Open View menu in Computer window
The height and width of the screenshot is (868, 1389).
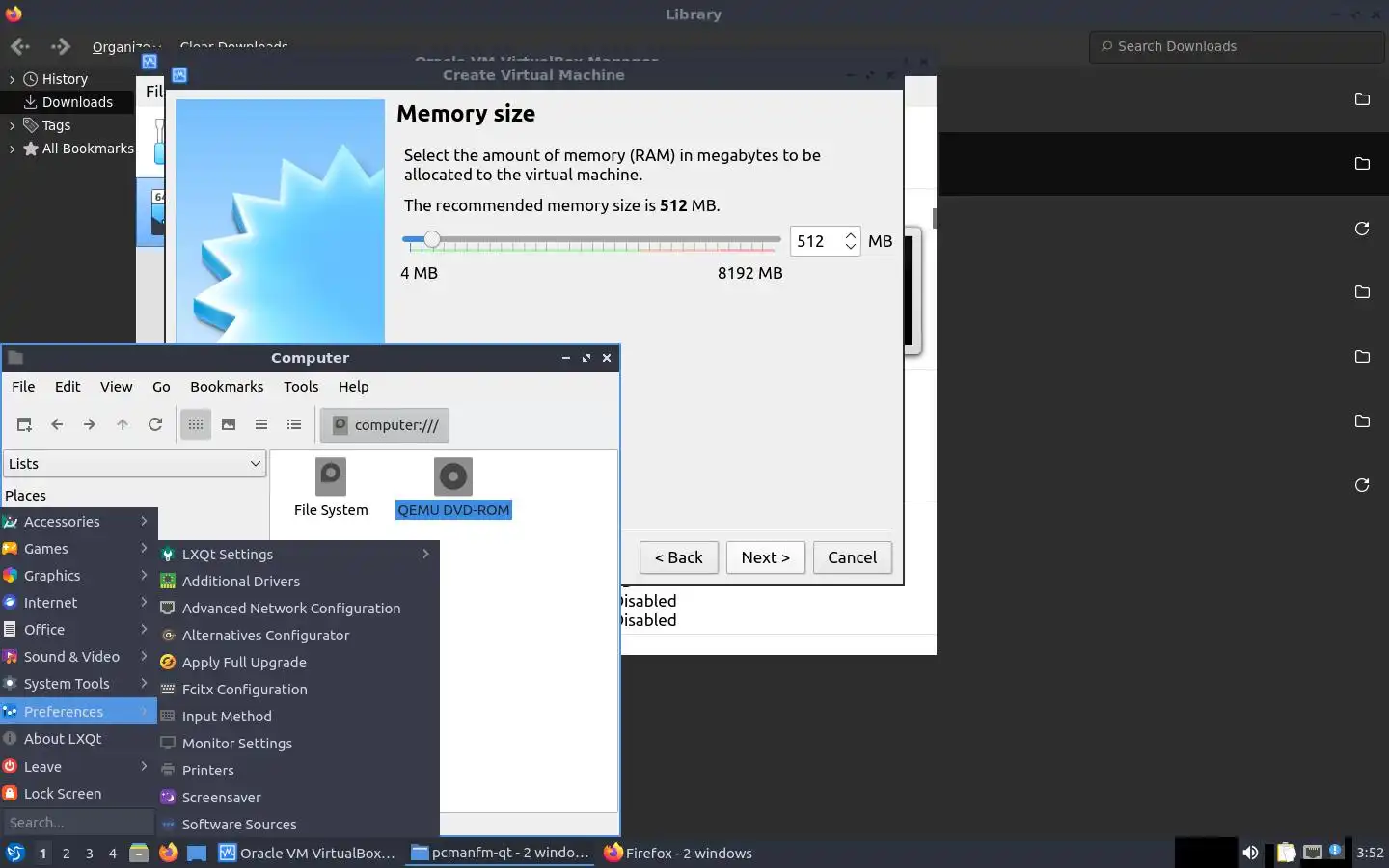click(116, 387)
